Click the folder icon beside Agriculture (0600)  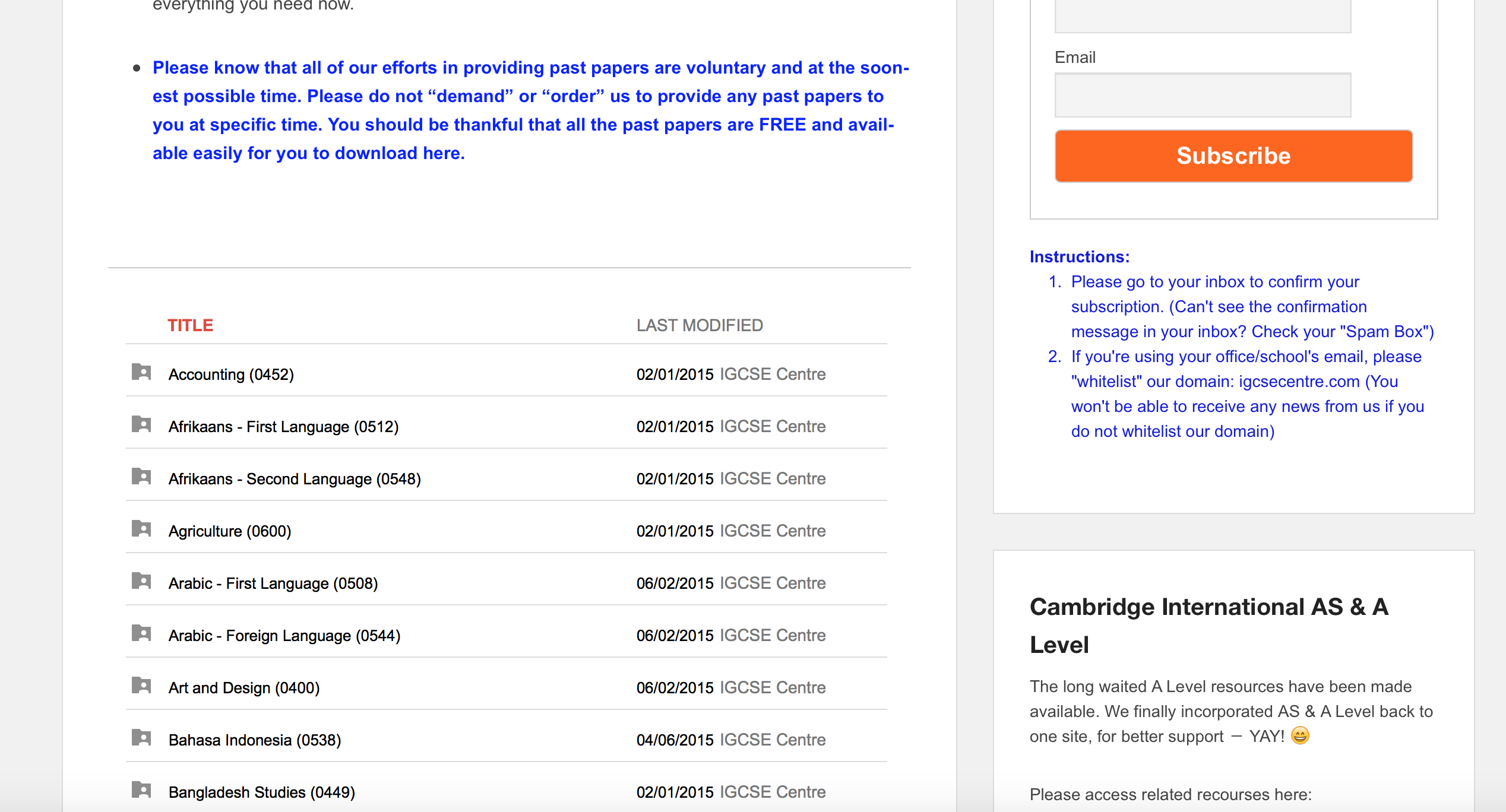[x=141, y=529]
